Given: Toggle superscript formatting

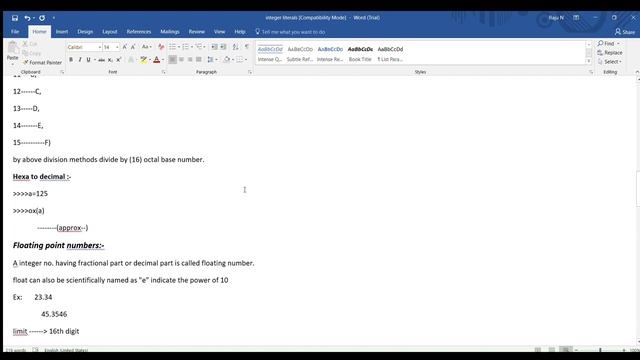Looking at the screenshot, I should [x=119, y=60].
